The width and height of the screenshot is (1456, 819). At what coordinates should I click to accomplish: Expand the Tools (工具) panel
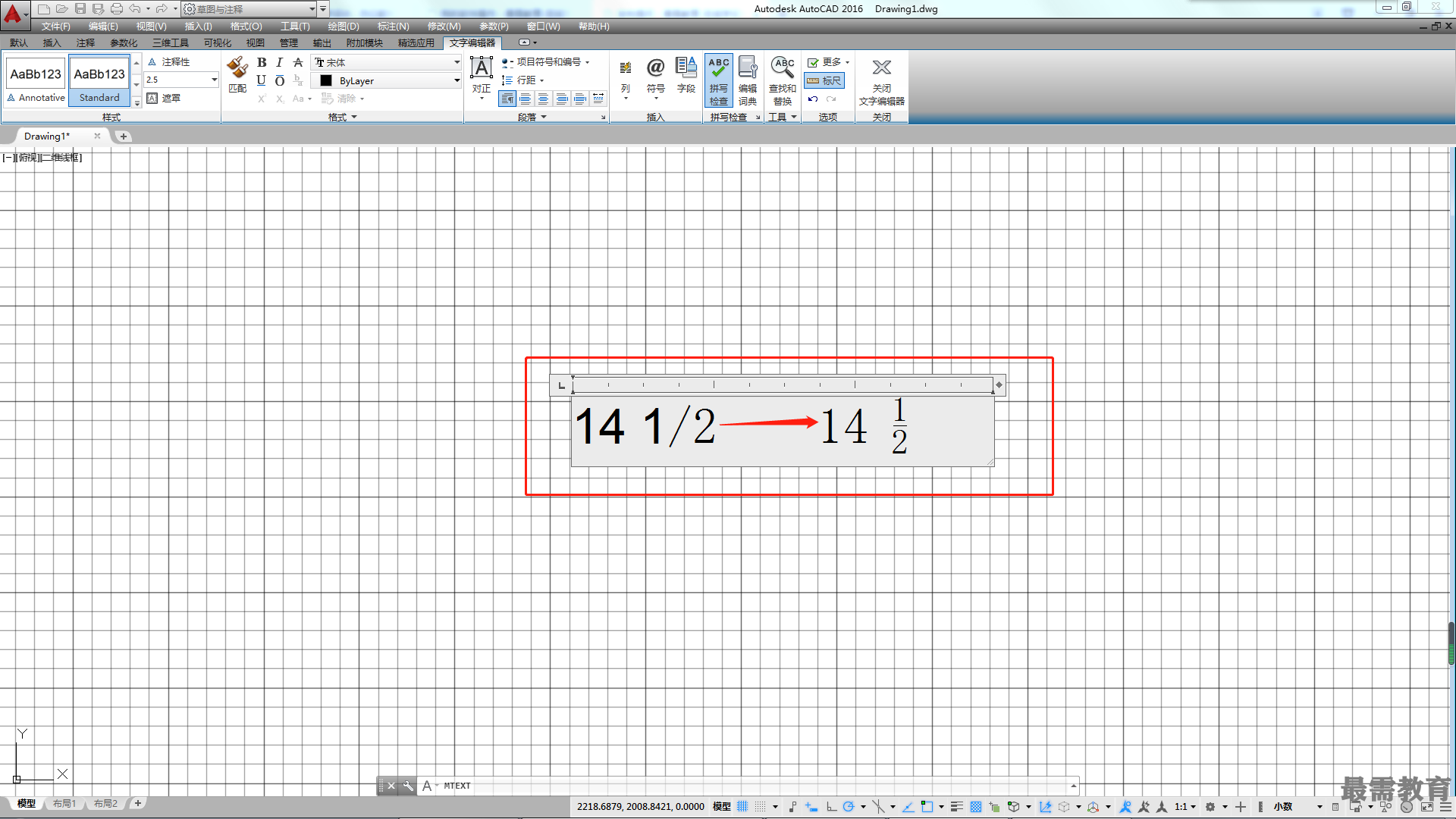pos(783,117)
